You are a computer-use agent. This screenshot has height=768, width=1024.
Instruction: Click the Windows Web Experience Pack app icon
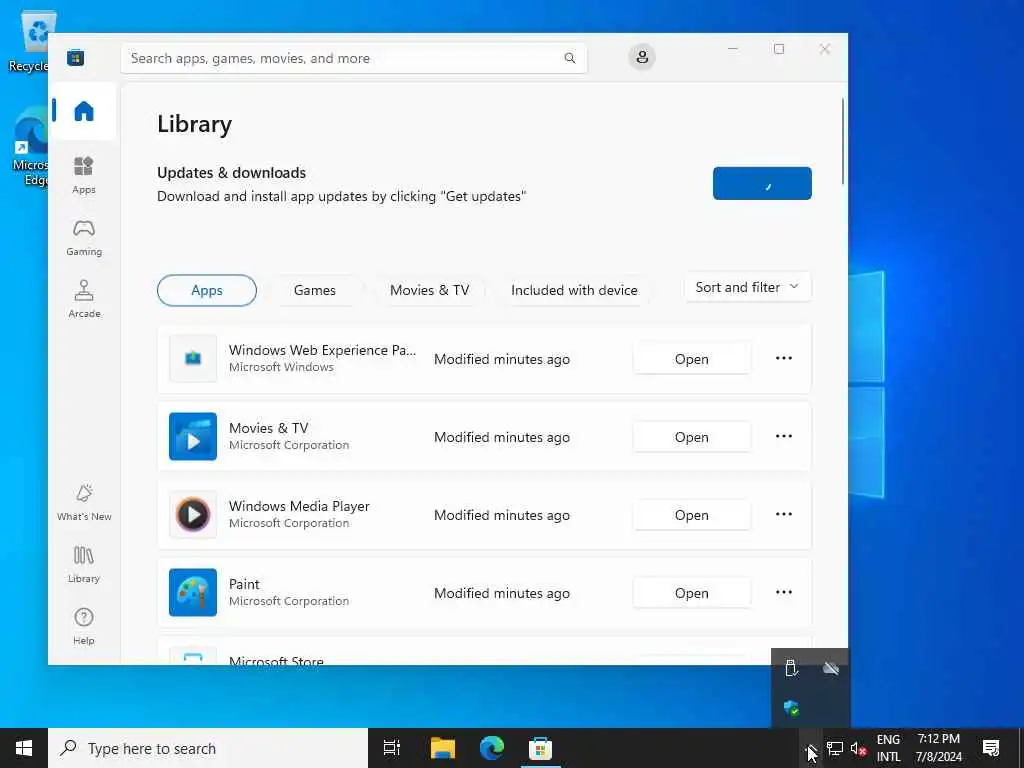(193, 359)
